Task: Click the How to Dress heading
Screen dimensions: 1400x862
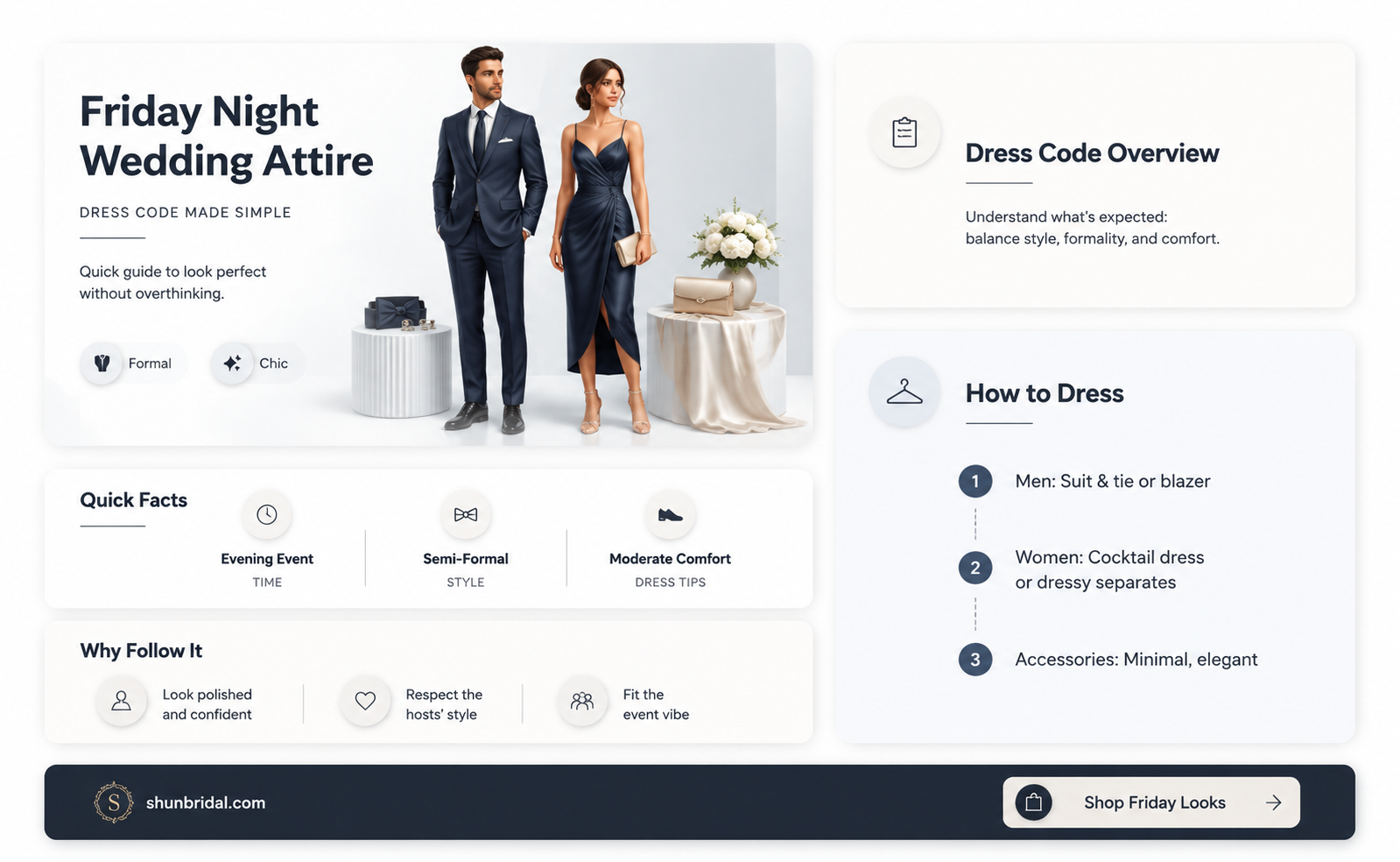Action: (1045, 393)
